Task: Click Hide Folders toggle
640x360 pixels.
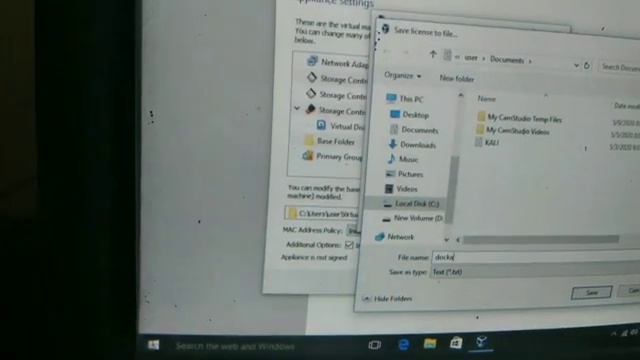Action: point(387,299)
